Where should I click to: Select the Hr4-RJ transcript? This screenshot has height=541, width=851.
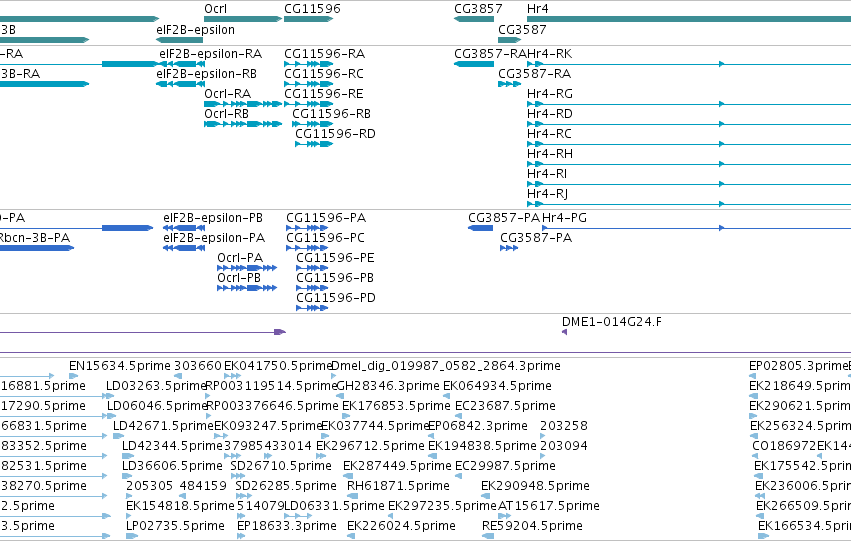(689, 204)
